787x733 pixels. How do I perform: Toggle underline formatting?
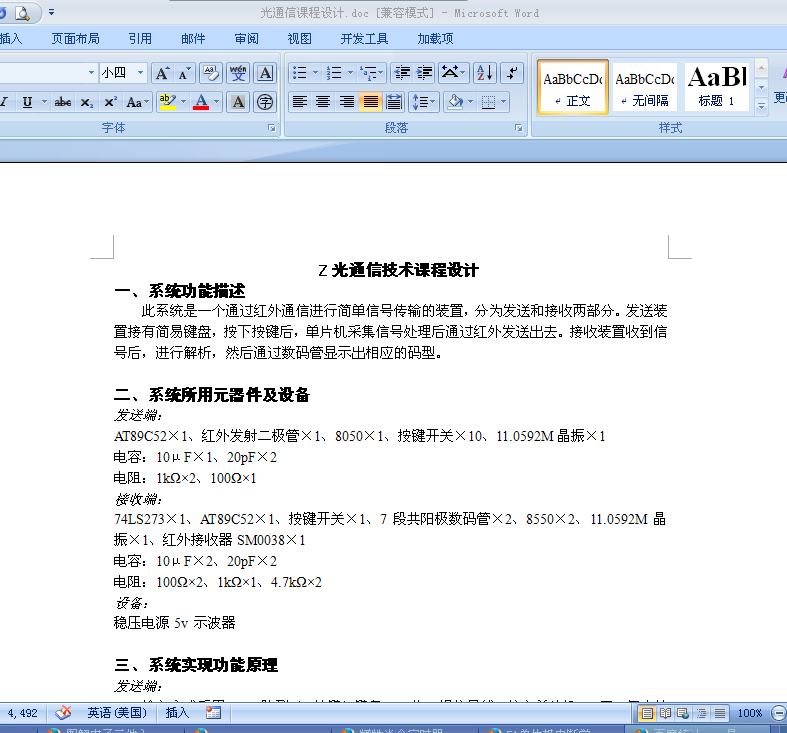[27, 102]
